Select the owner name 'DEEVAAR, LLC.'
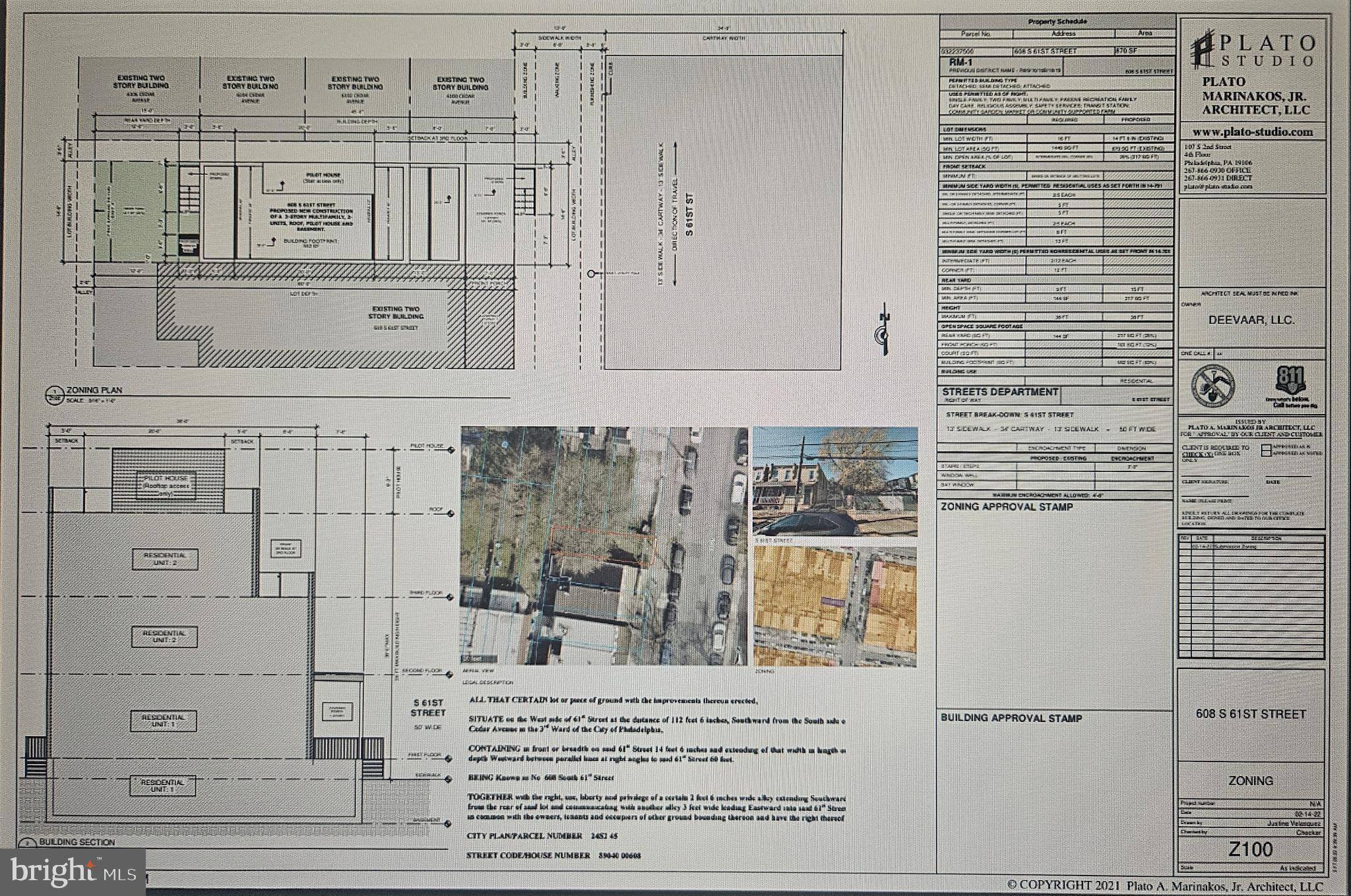The height and width of the screenshot is (896, 1351). coord(1251,320)
